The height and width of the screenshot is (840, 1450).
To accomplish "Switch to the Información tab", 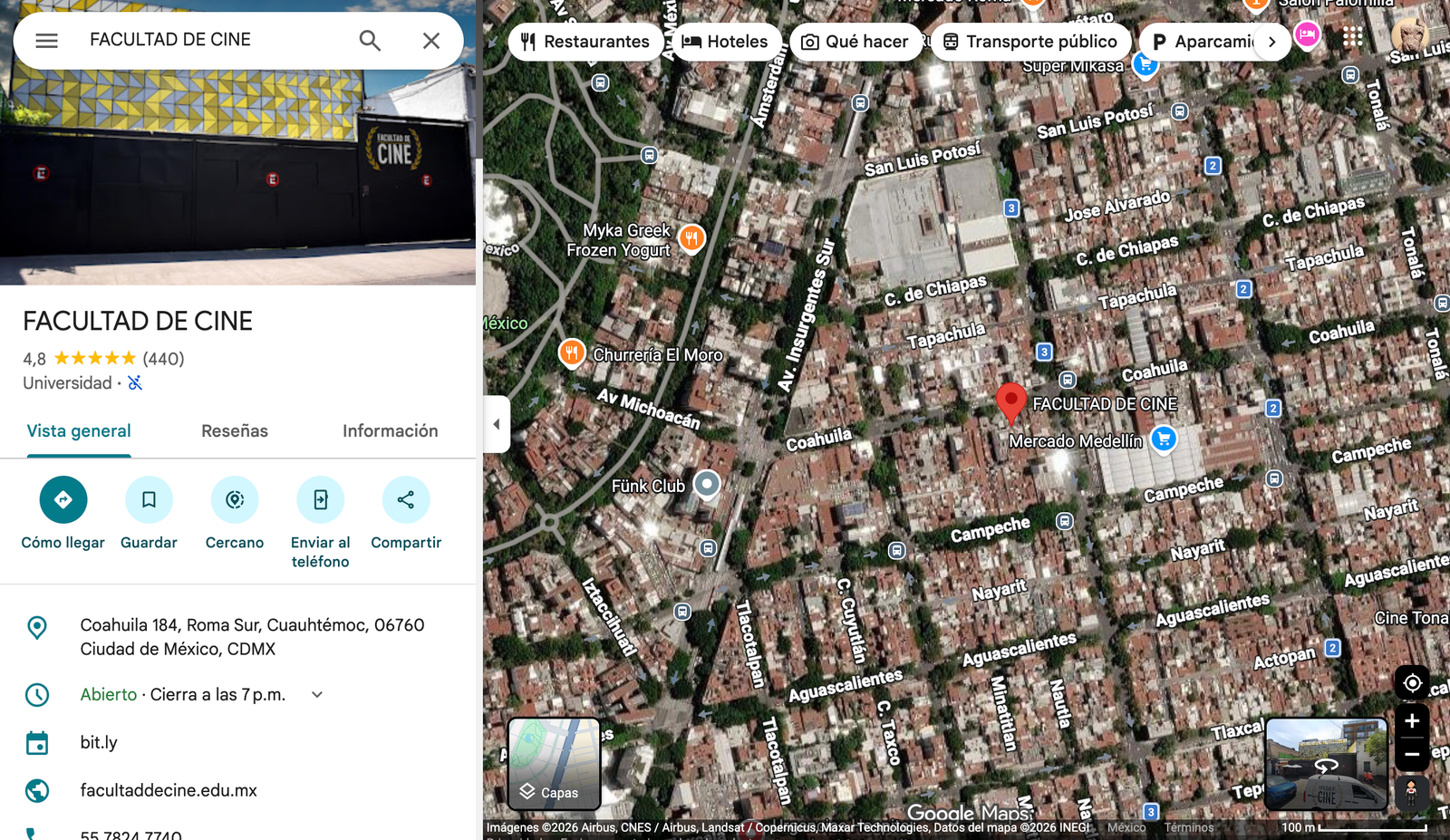I will 391,431.
